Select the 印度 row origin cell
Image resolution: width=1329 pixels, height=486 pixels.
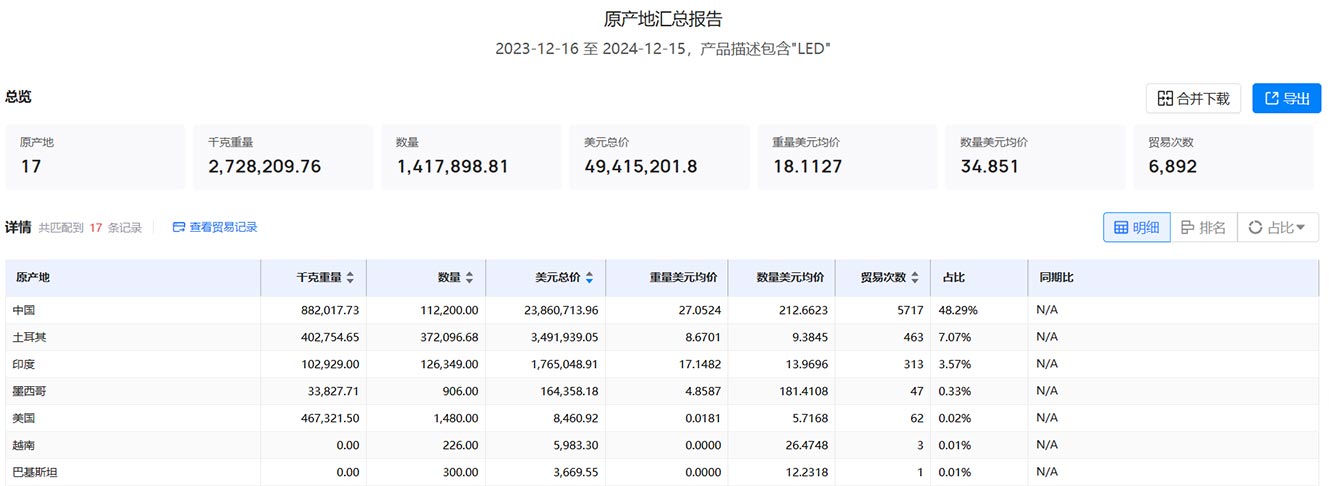pyautogui.click(x=133, y=364)
